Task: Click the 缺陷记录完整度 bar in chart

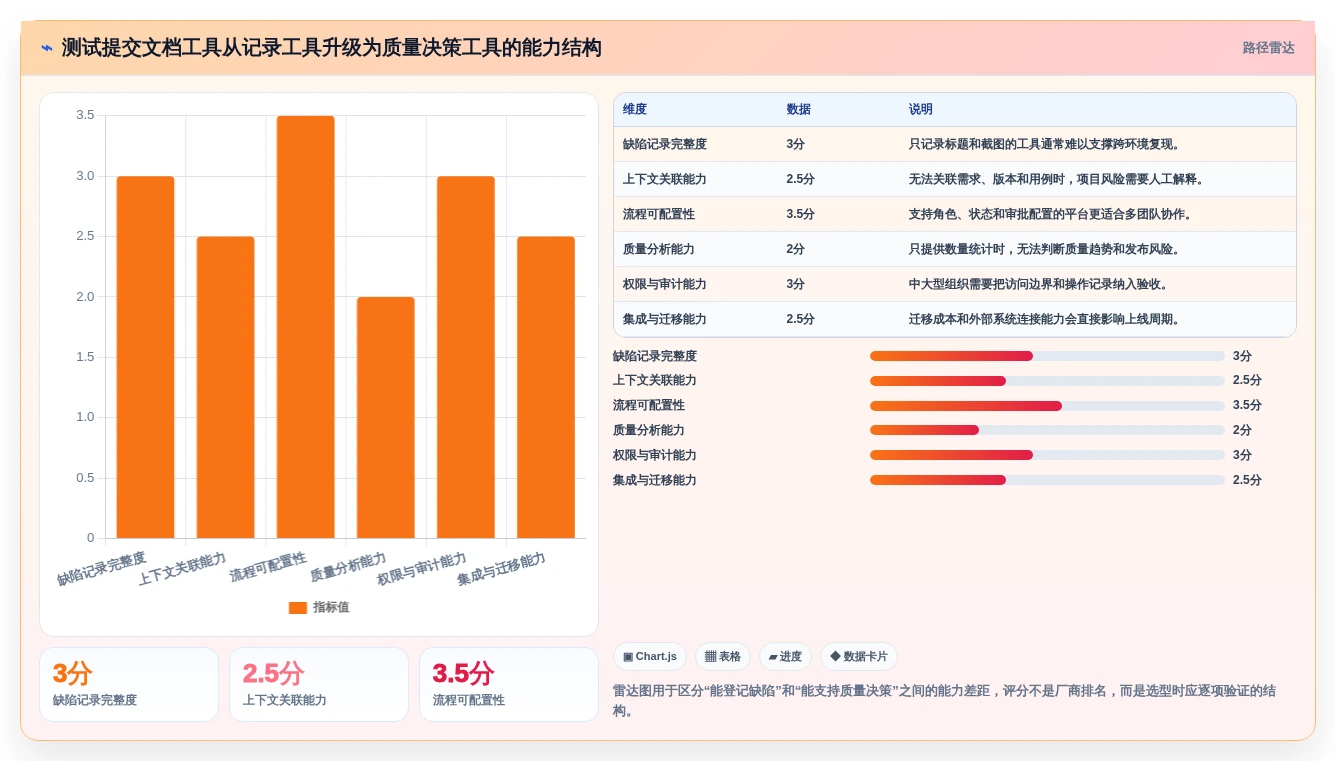Action: pos(145,357)
